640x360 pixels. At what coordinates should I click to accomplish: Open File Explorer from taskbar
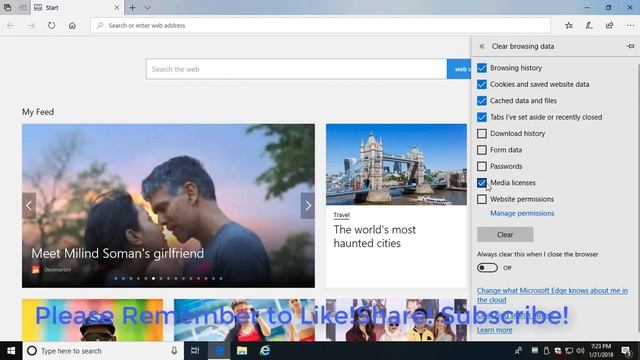pos(242,351)
